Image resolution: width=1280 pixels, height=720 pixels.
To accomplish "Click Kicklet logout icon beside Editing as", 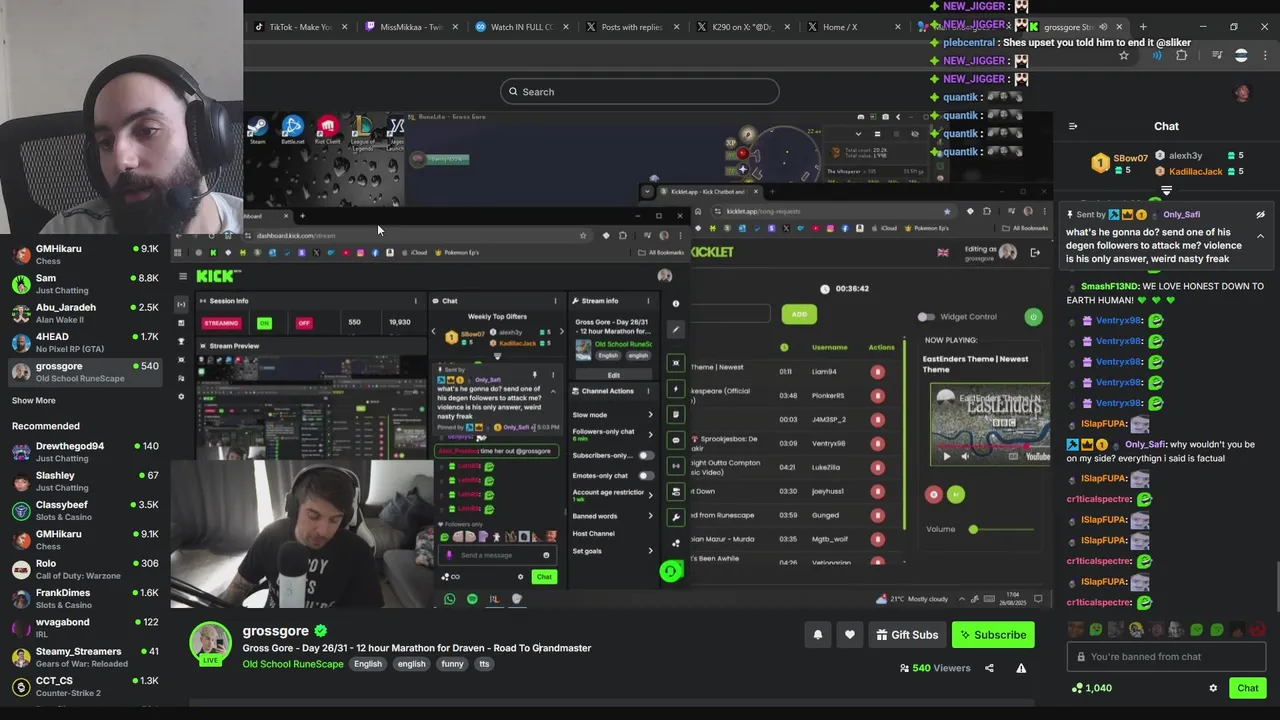I will [x=1035, y=252].
